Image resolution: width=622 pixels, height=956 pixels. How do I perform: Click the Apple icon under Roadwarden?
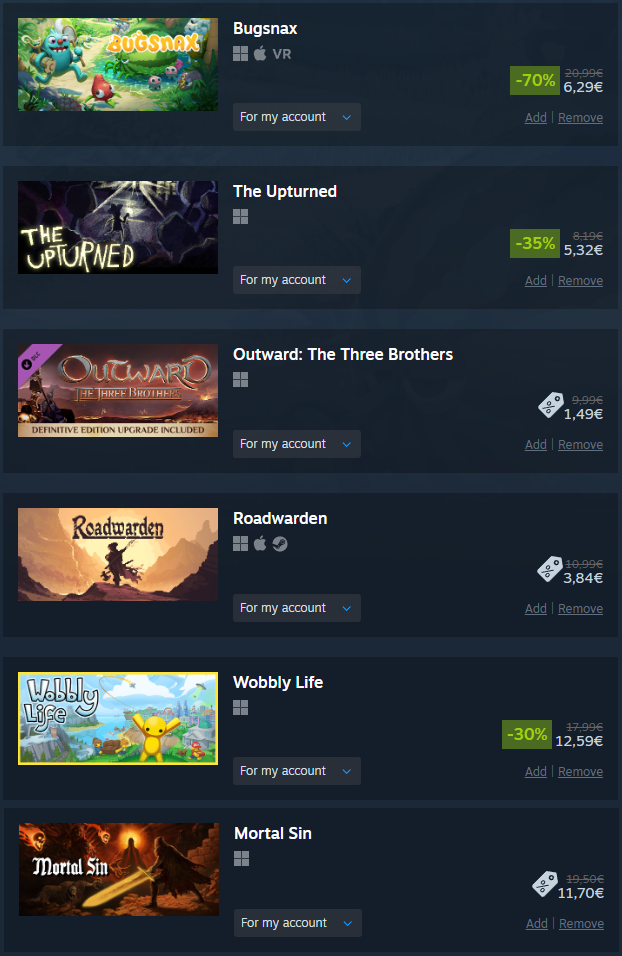pyautogui.click(x=260, y=544)
